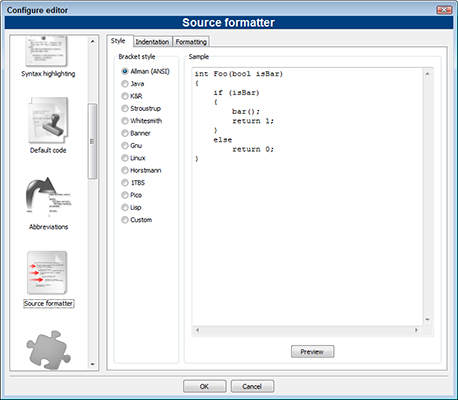Click the sidebar scroll down arrow
This screenshot has height=400, width=458.
(x=93, y=364)
